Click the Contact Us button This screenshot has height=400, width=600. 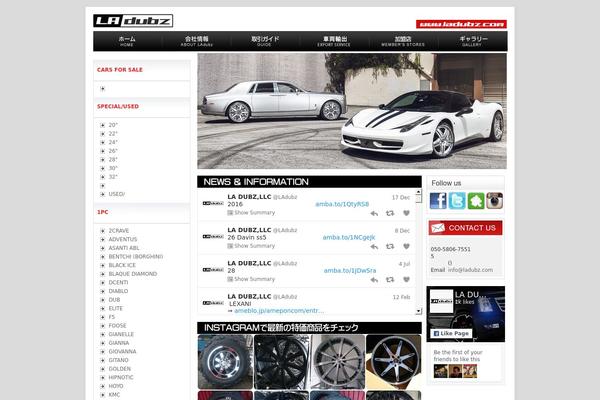tap(465, 228)
